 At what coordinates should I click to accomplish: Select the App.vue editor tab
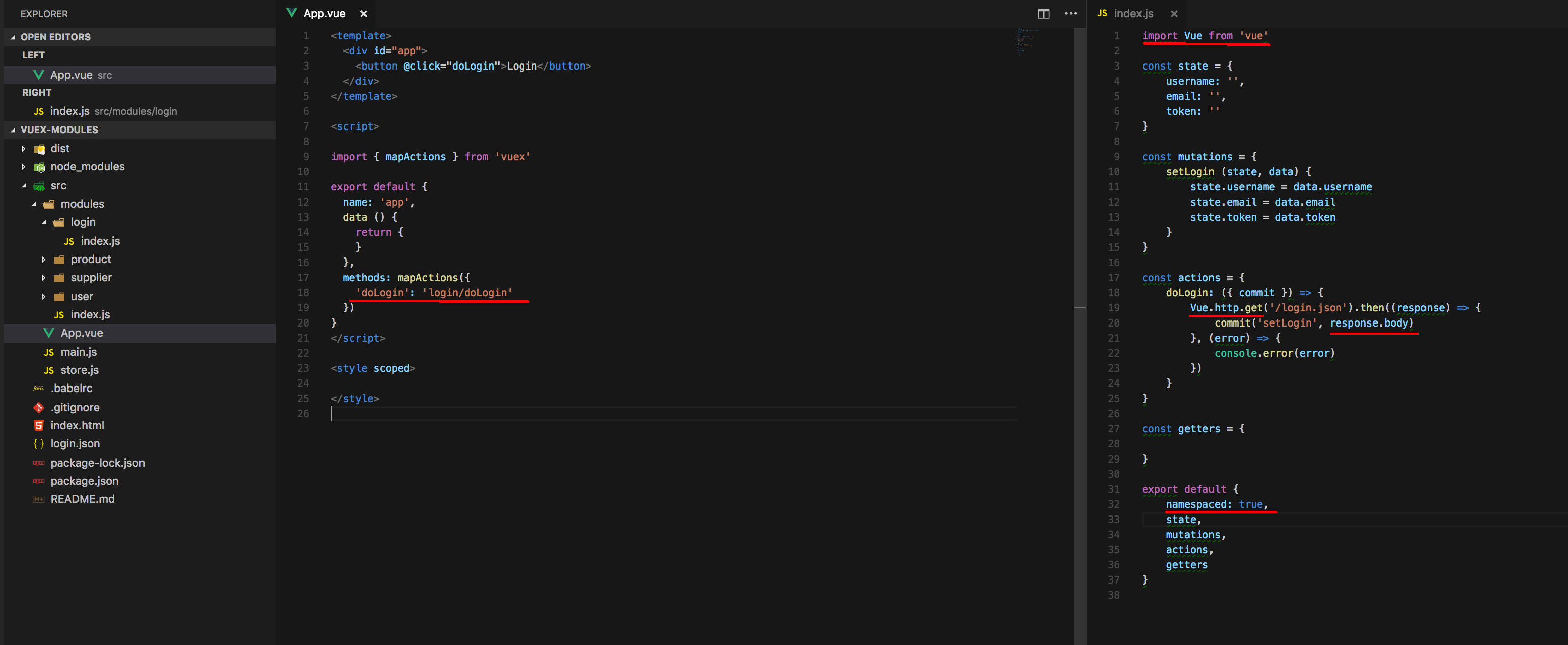point(324,14)
